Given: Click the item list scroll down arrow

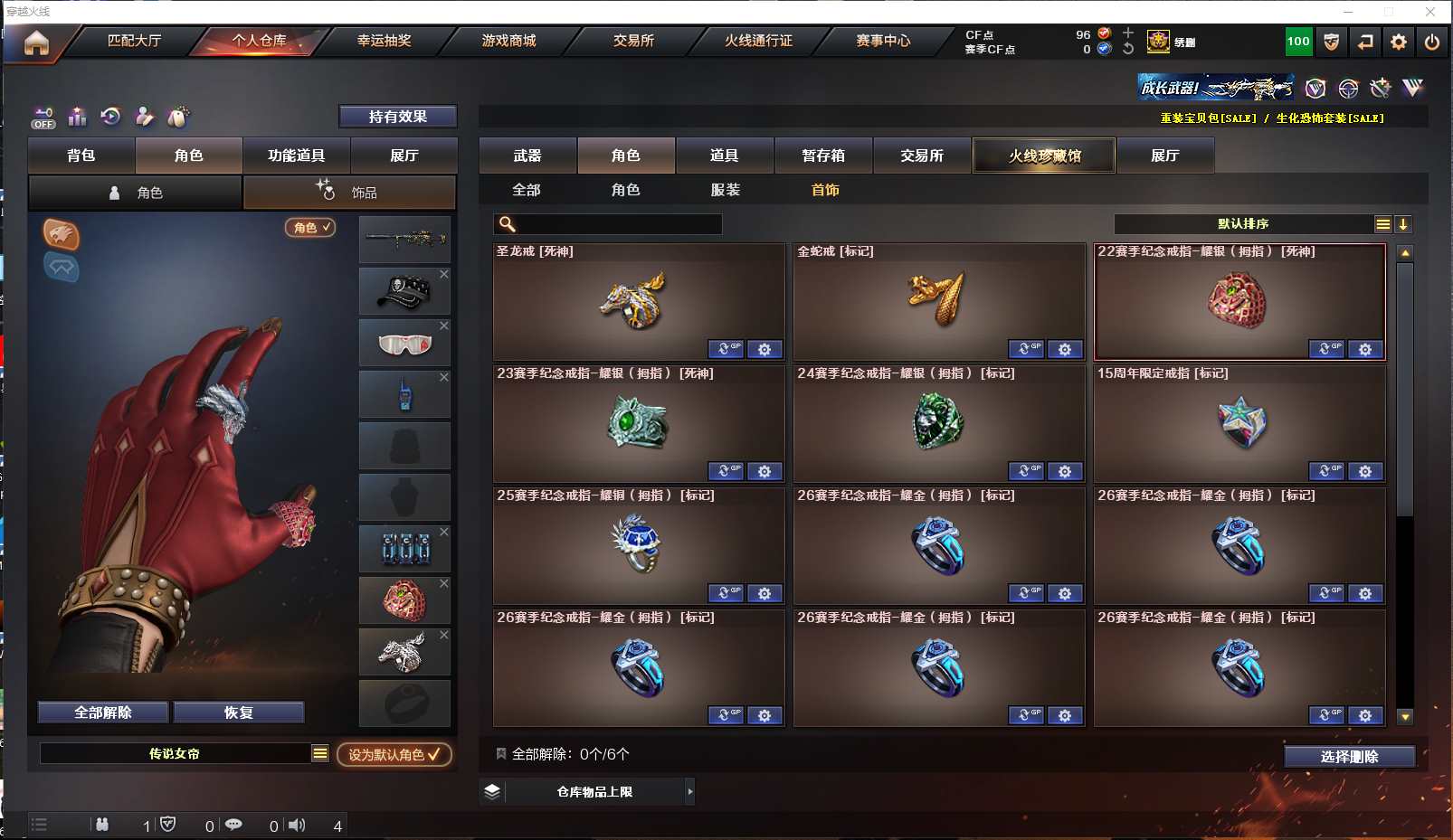Looking at the screenshot, I should pos(1405,716).
